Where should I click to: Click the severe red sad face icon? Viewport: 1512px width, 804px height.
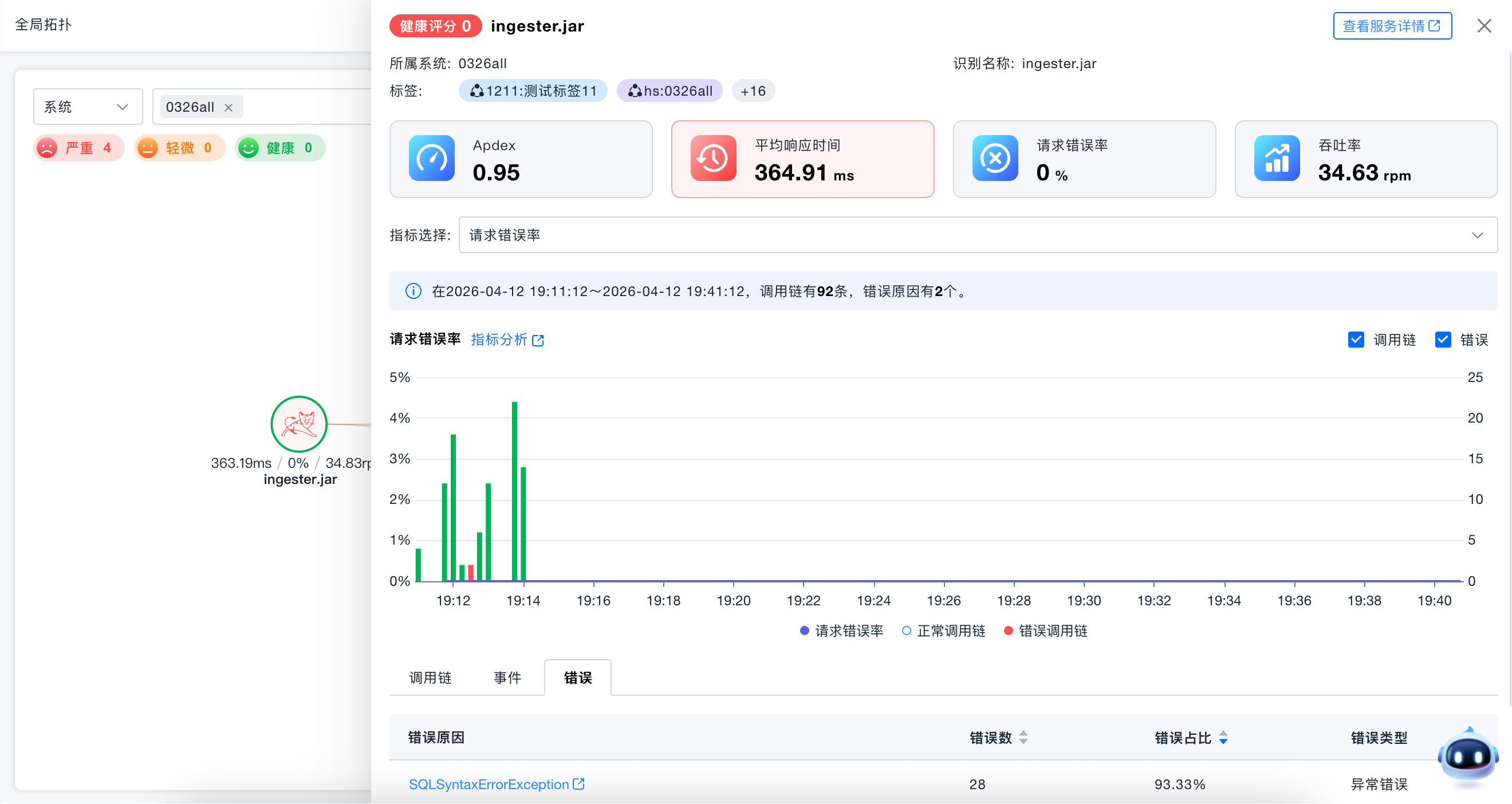pos(48,148)
